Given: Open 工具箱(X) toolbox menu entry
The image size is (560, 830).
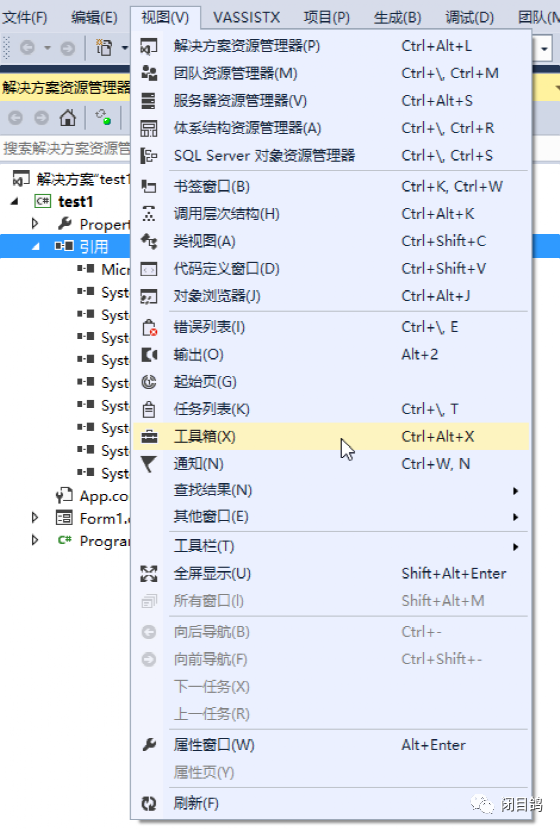Looking at the screenshot, I should 331,436.
